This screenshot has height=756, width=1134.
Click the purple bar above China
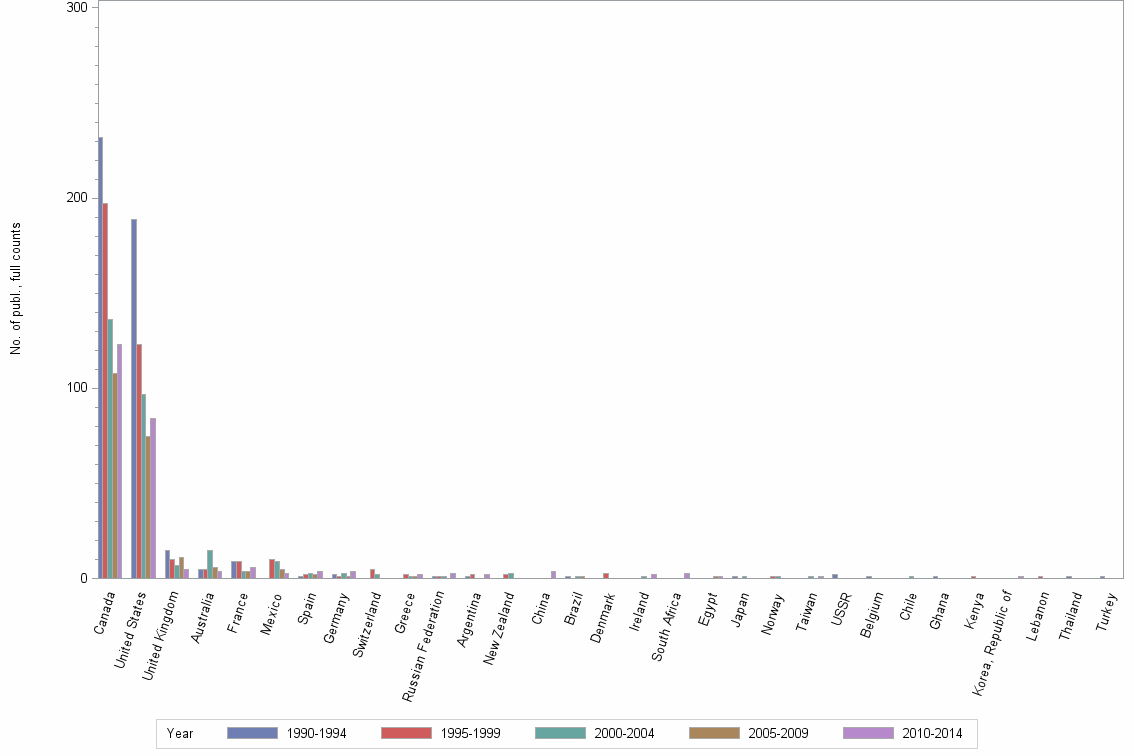point(553,575)
